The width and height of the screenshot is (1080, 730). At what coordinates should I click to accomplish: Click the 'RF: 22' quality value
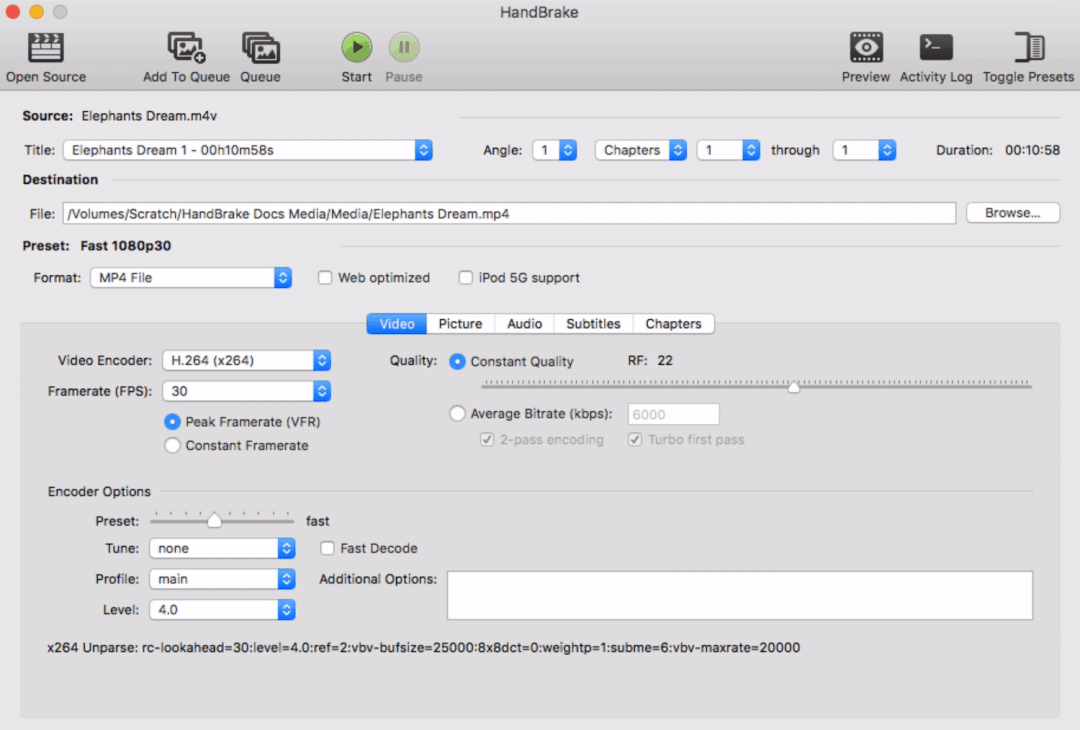[650, 361]
